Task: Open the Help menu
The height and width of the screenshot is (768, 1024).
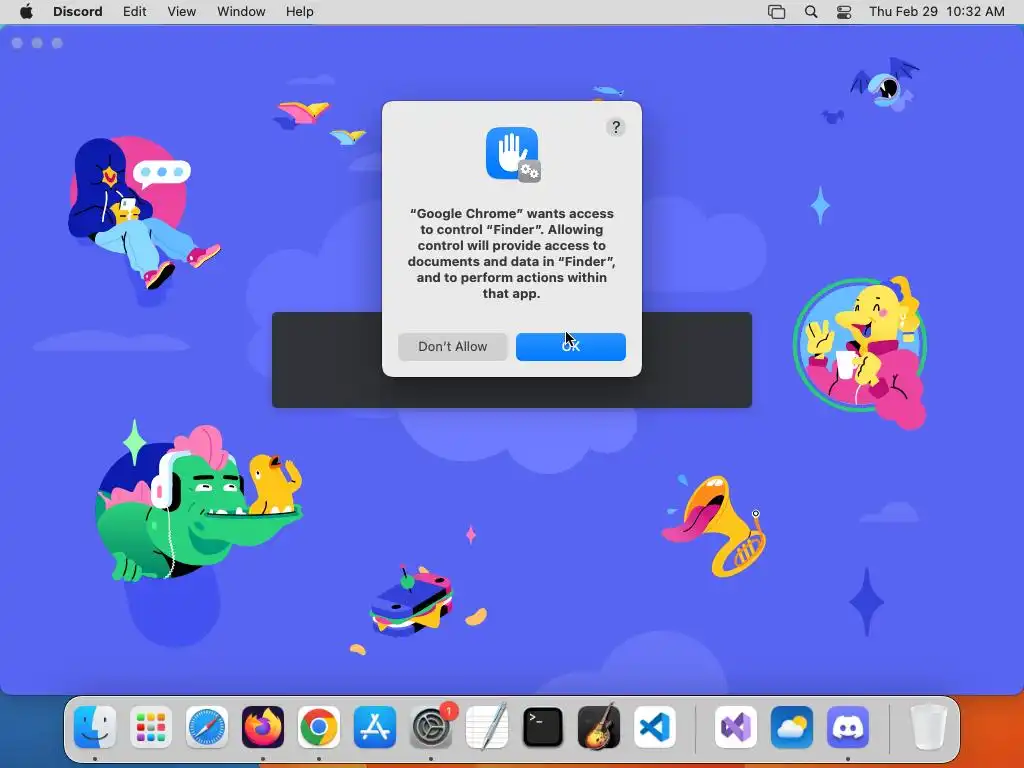Action: 300,12
